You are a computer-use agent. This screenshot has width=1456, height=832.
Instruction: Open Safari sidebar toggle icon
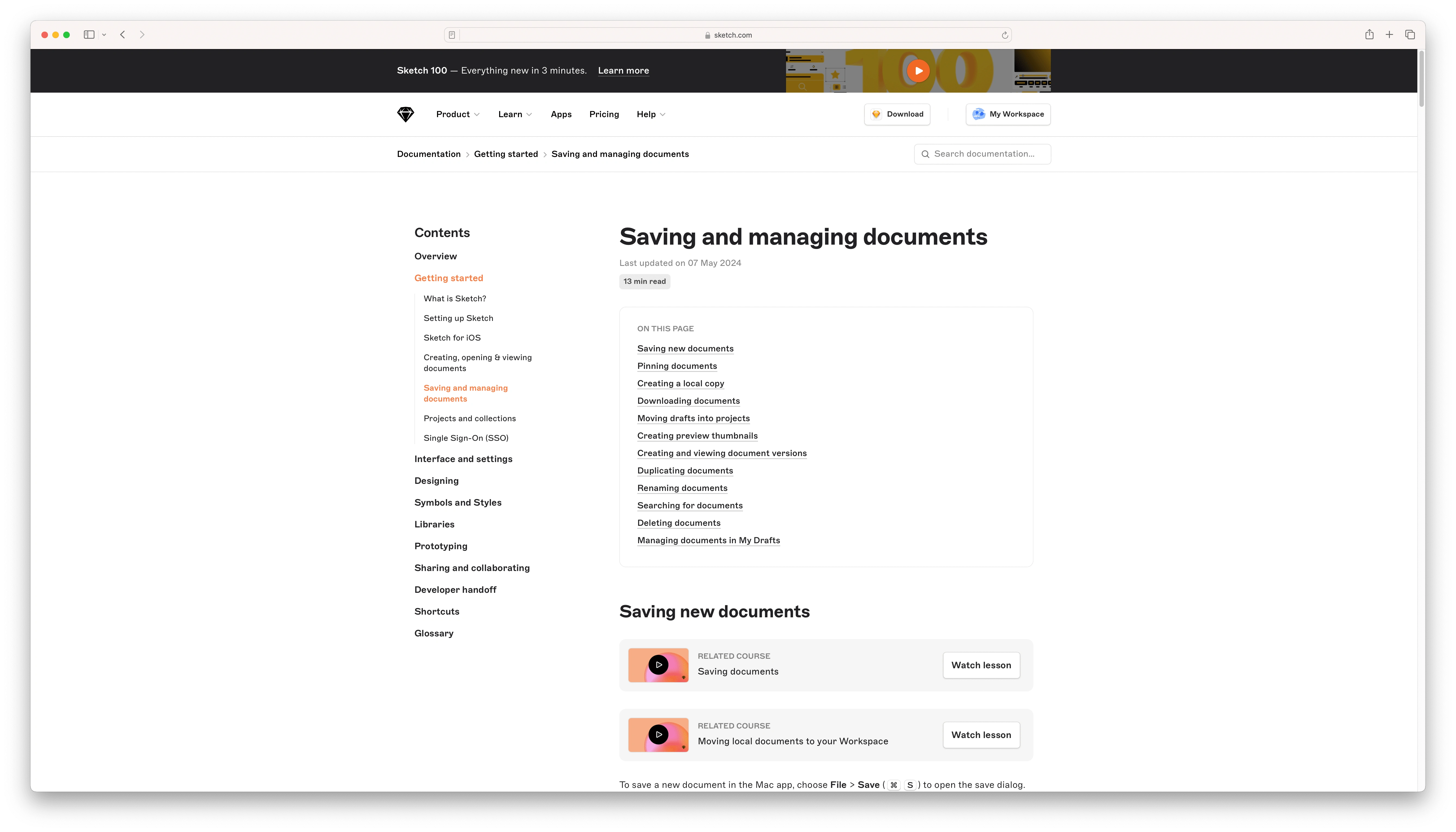click(89, 35)
